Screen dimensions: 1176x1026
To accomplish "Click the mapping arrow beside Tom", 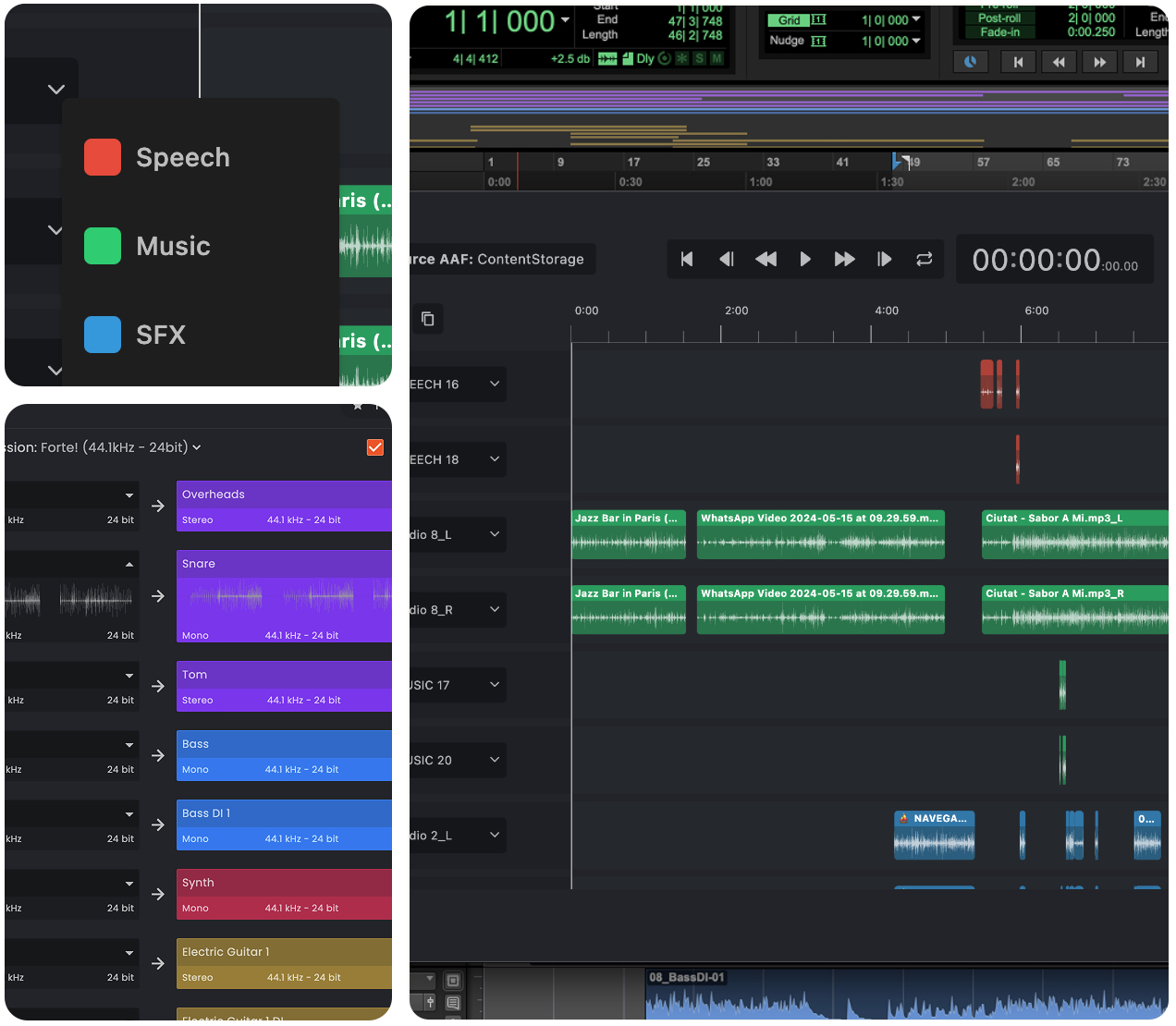I will (x=158, y=686).
